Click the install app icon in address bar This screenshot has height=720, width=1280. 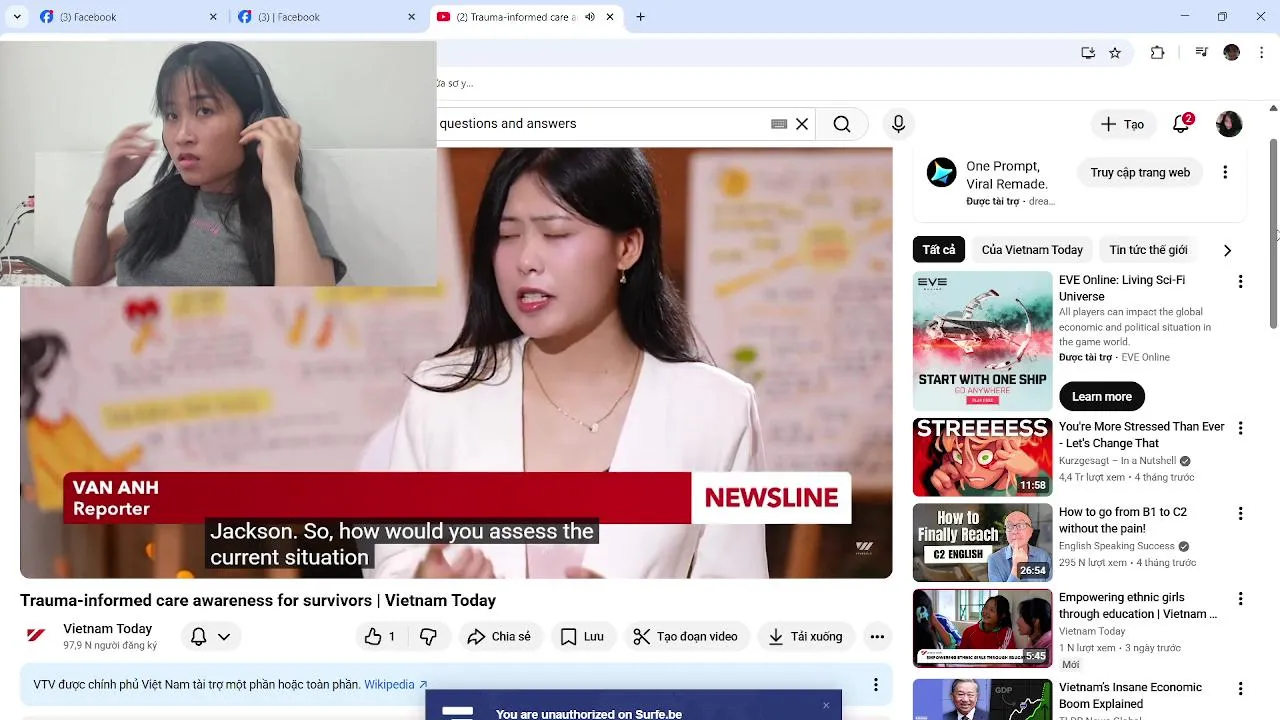tap(1088, 53)
